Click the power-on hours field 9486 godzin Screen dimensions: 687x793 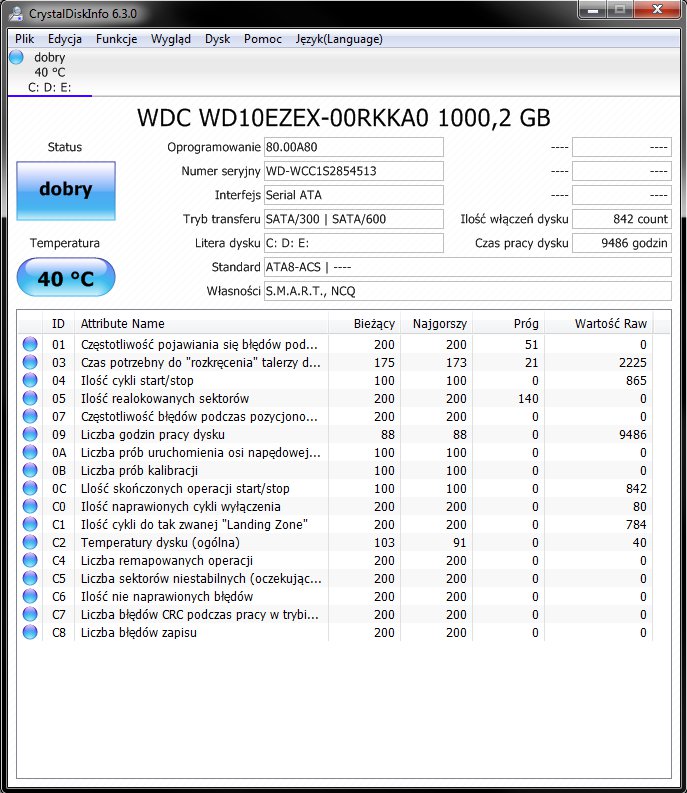(x=622, y=243)
